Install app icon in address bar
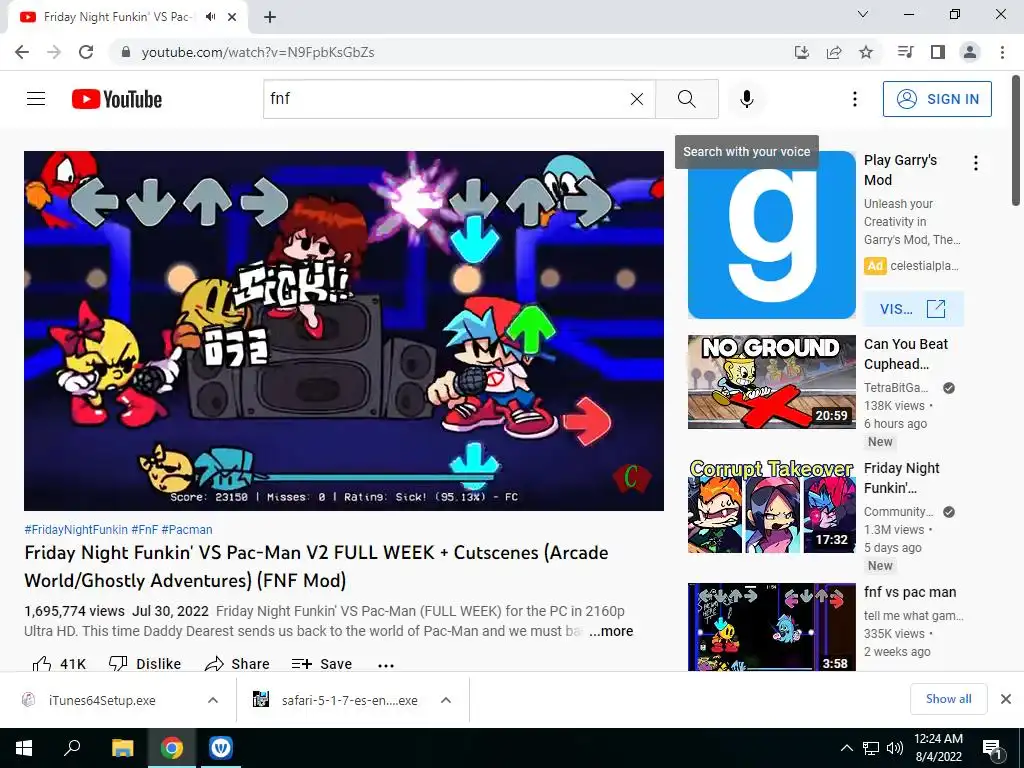This screenshot has width=1024, height=768. point(801,52)
